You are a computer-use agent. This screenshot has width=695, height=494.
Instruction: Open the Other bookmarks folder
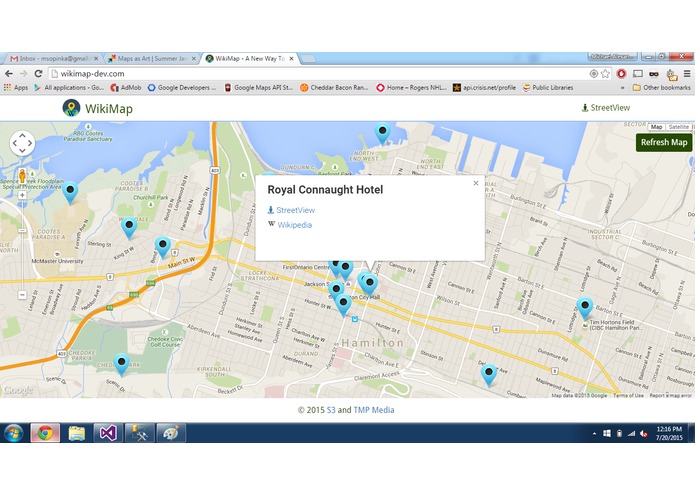662,88
